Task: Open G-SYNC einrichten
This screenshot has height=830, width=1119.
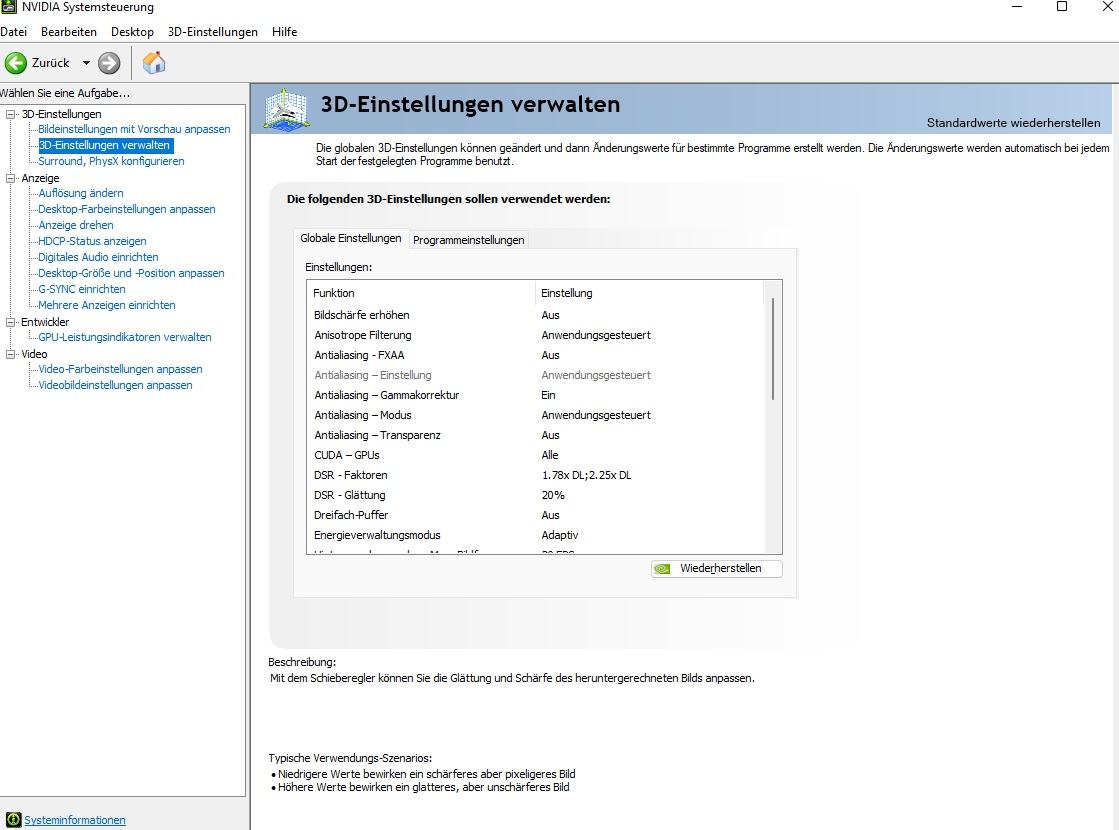Action: point(82,289)
